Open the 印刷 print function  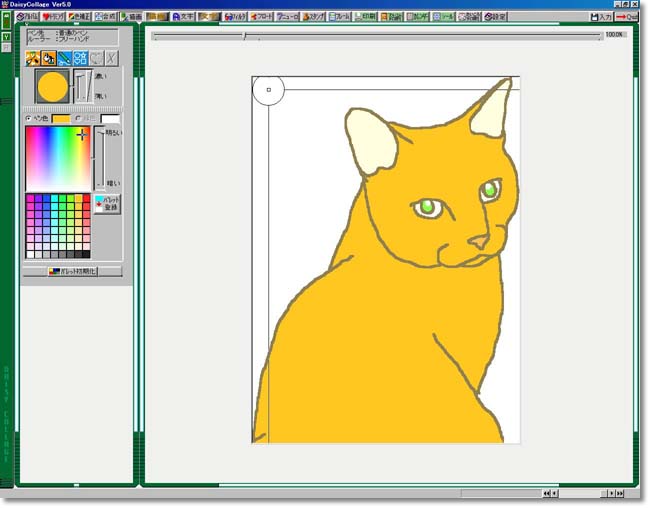[367, 17]
